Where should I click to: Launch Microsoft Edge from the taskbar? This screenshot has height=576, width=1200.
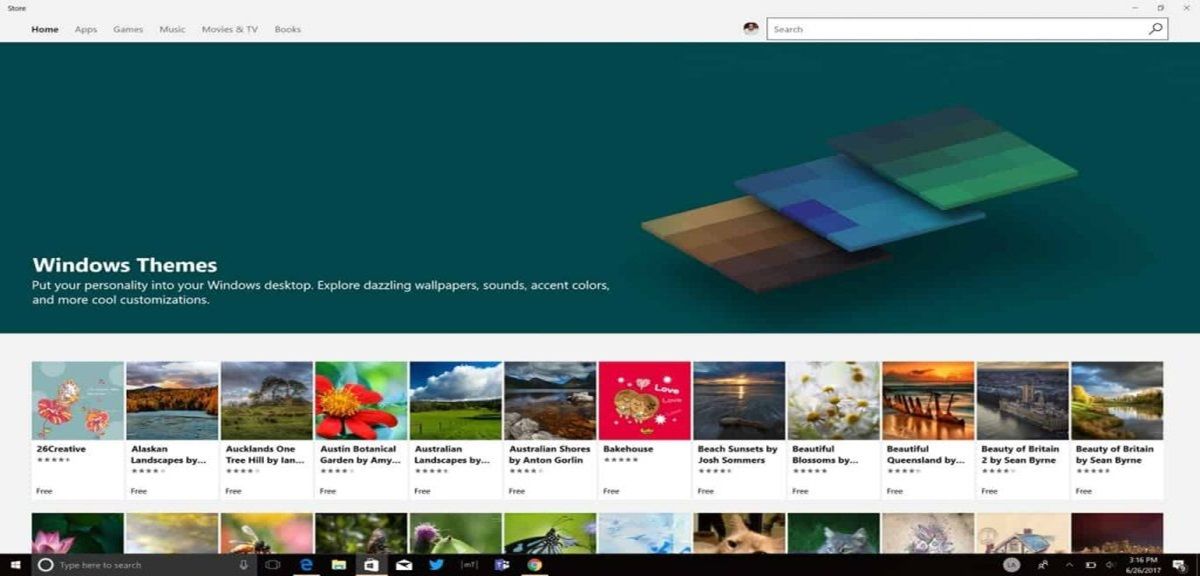(x=306, y=565)
